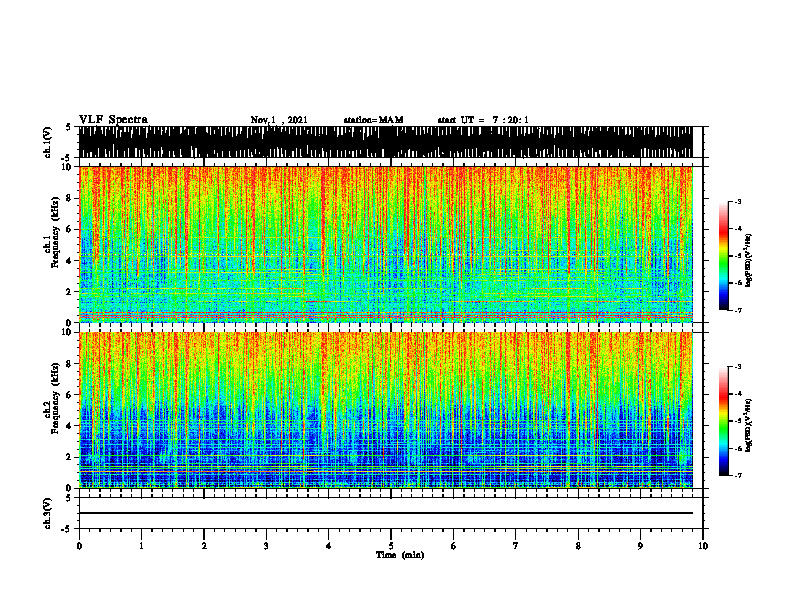
Task: Click the 'ch.1(V)' axis label
Action: 48,142
